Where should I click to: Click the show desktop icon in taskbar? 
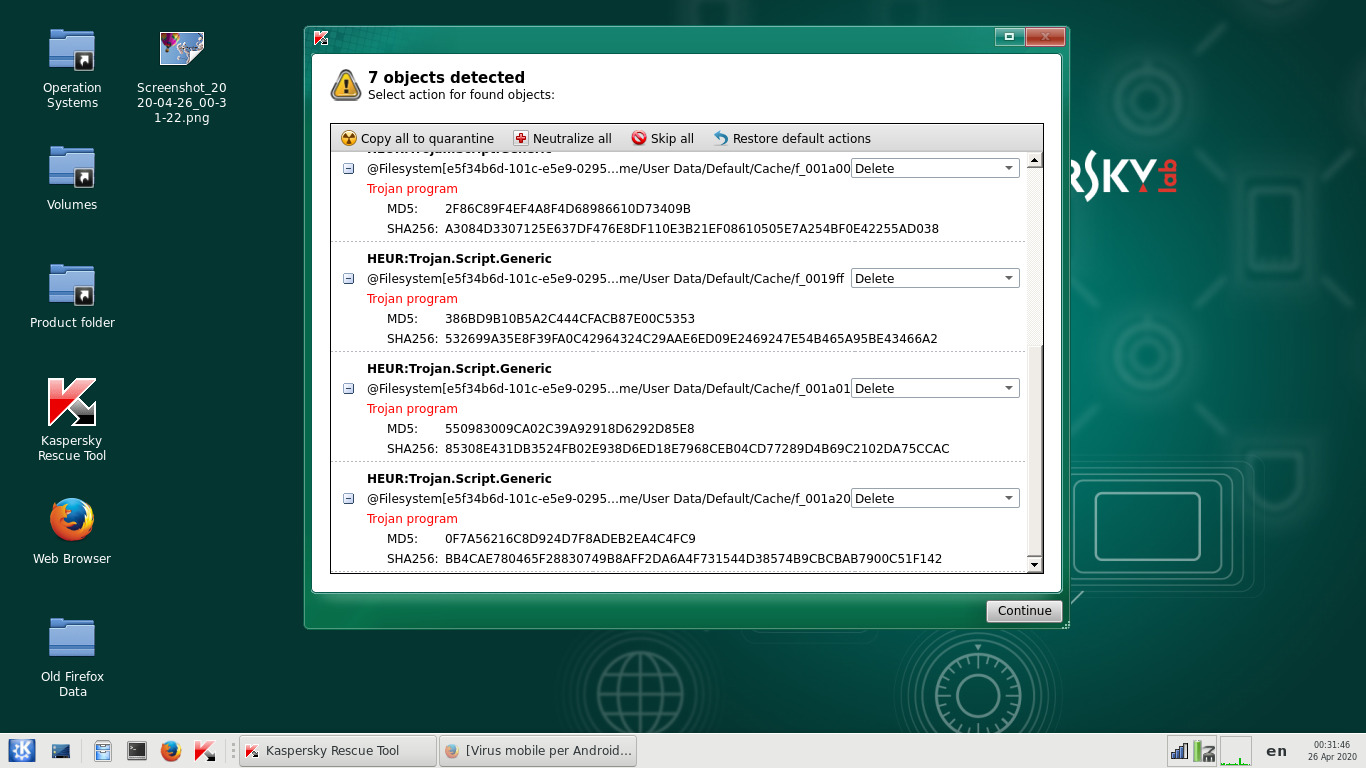point(61,751)
